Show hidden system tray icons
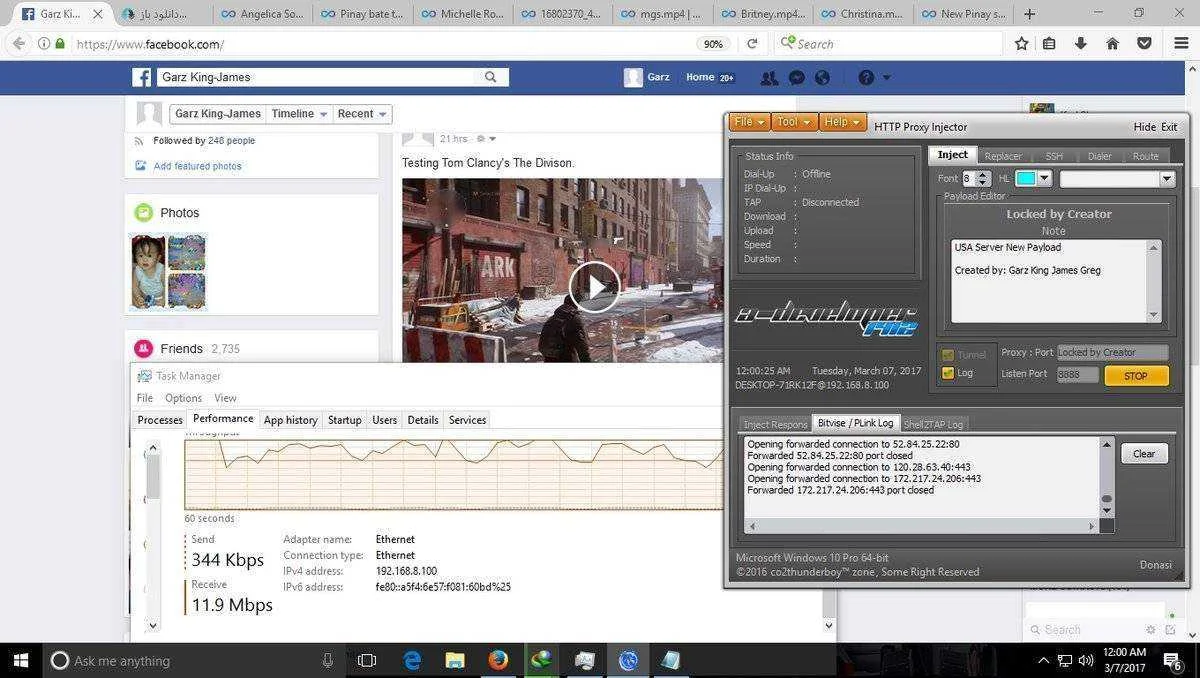Screen dimensions: 1200x678 click(x=1043, y=660)
